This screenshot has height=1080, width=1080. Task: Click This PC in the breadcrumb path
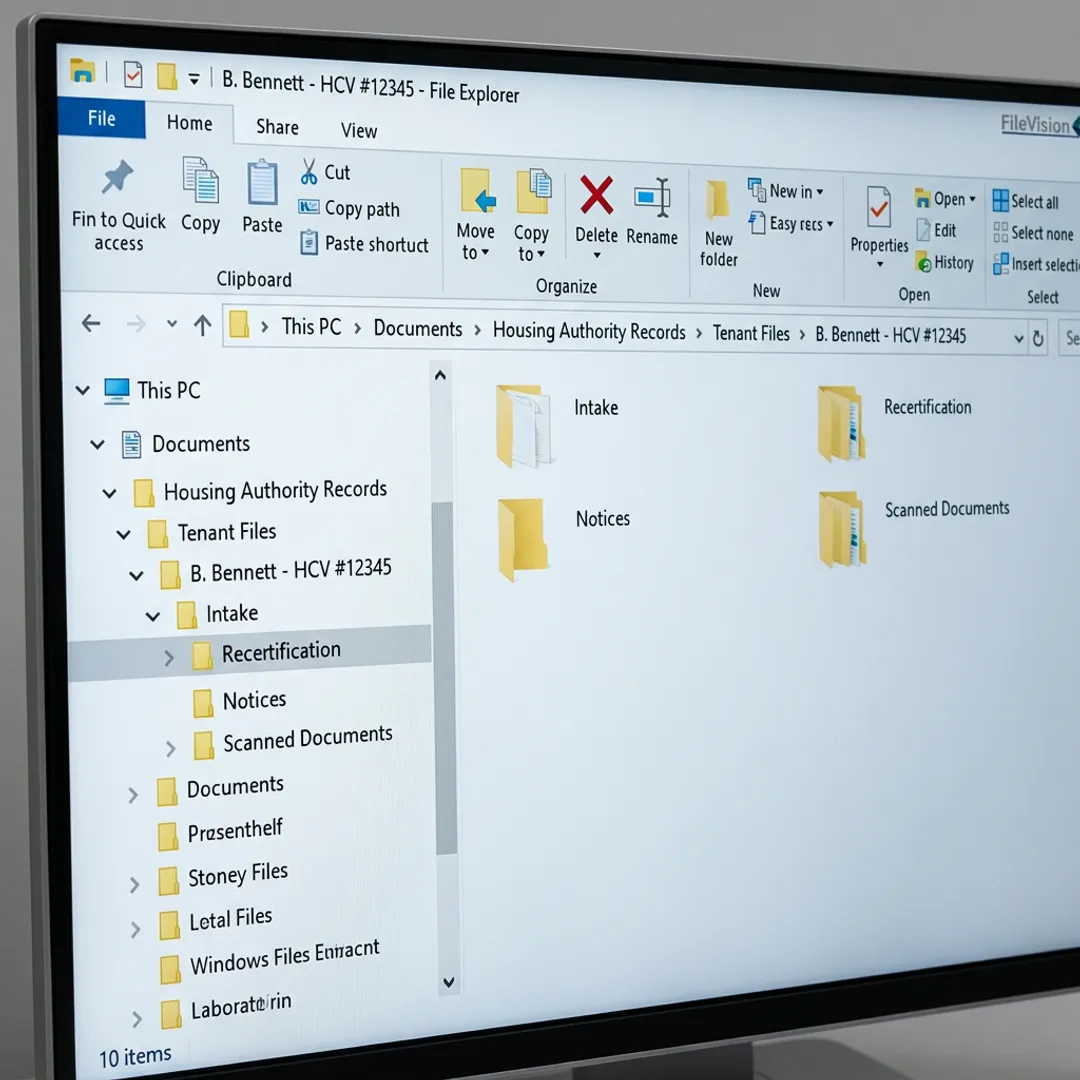311,326
